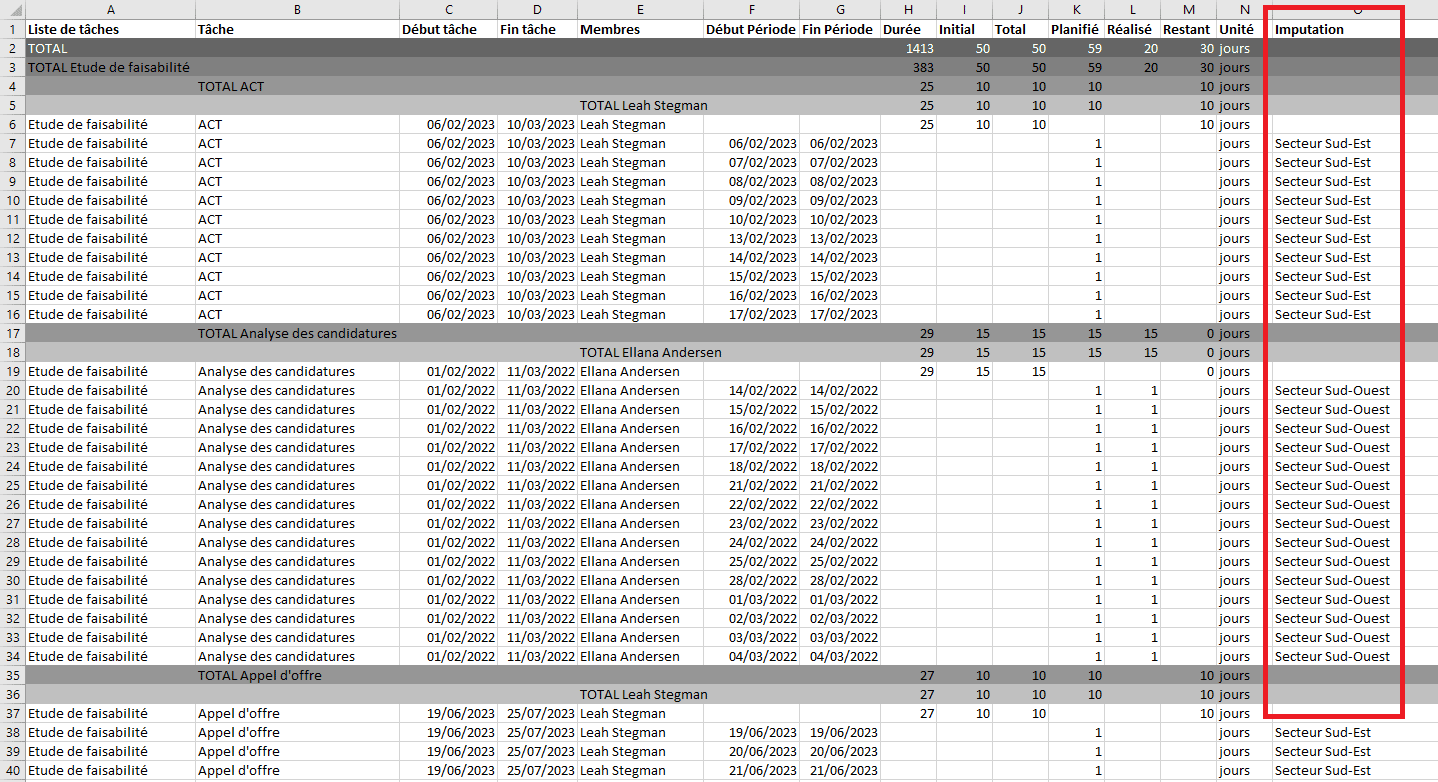Select column C header letter
This screenshot has height=782, width=1438.
448,9
